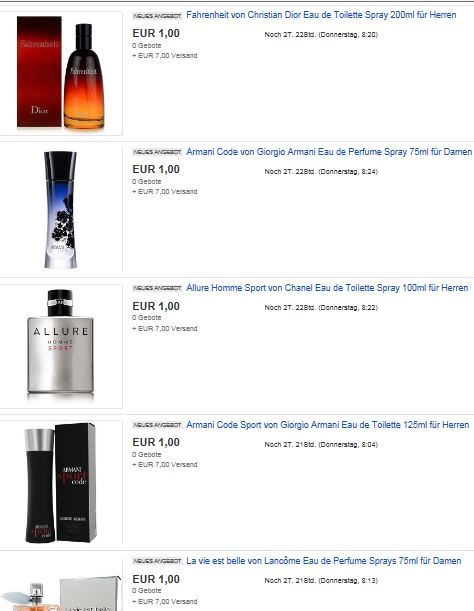The image size is (474, 611).
Task: Open the Allure Homme Sport von Chanel link
Action: [x=327, y=288]
